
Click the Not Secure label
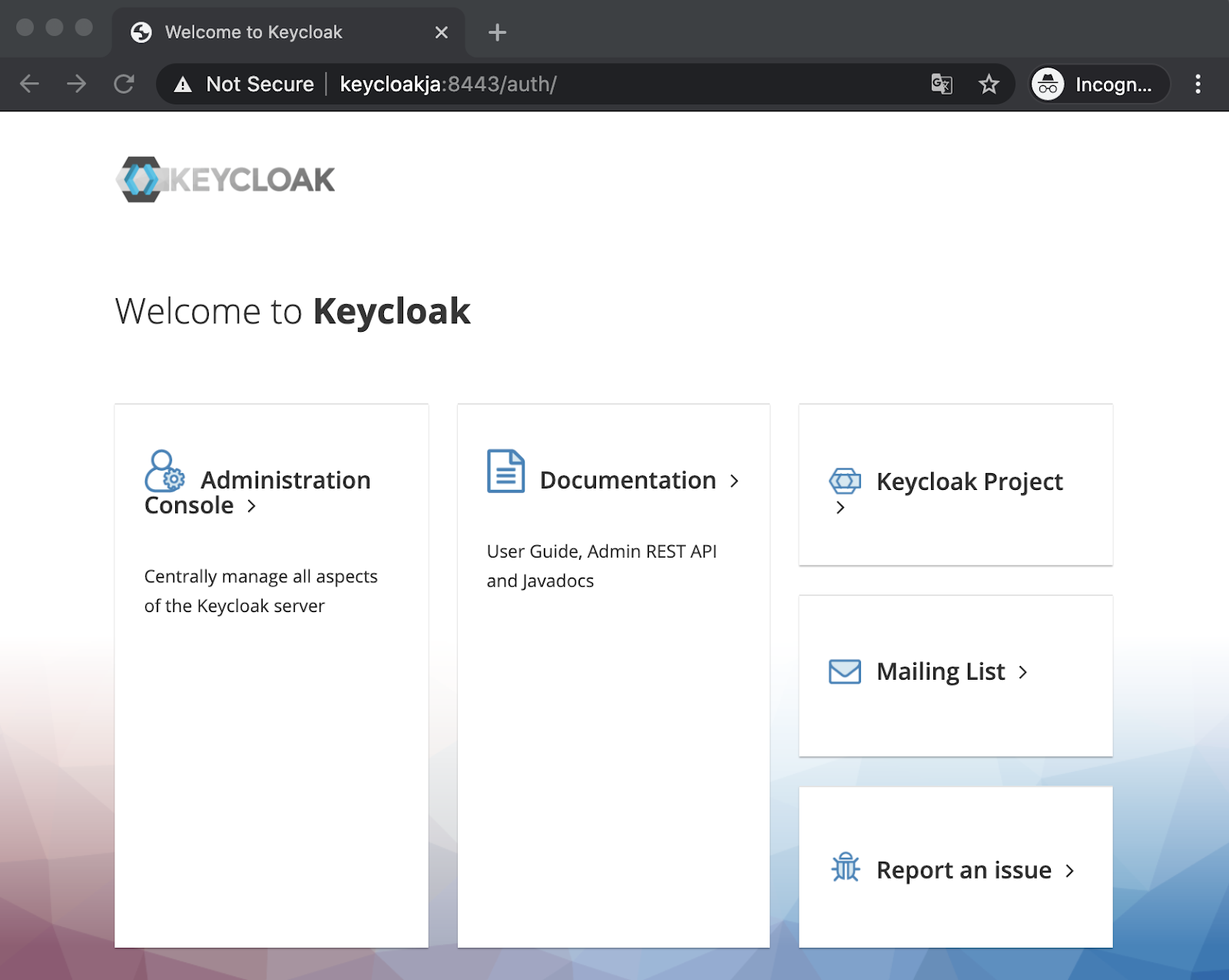pos(260,84)
